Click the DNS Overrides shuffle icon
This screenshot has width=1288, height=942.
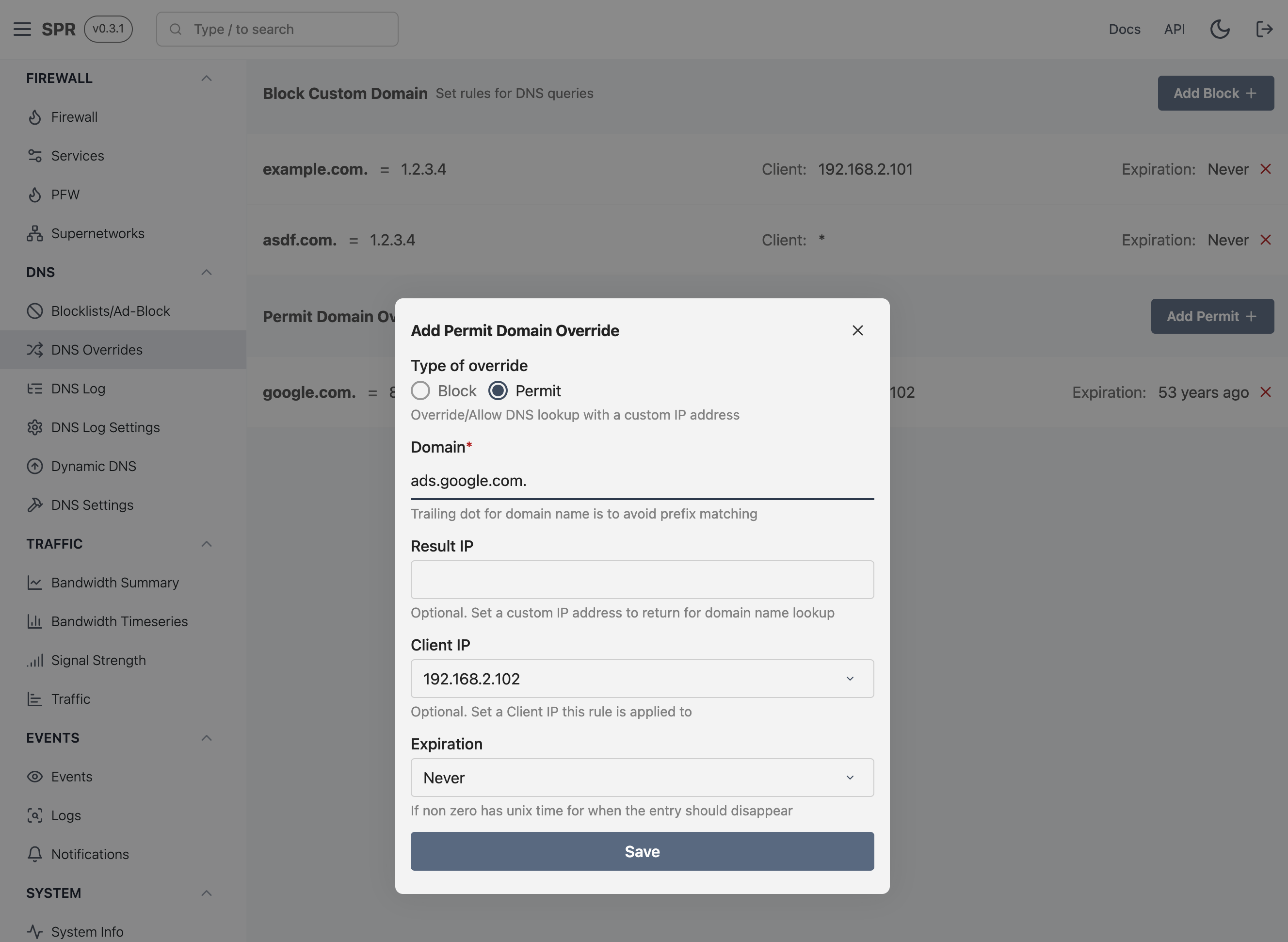click(x=35, y=350)
